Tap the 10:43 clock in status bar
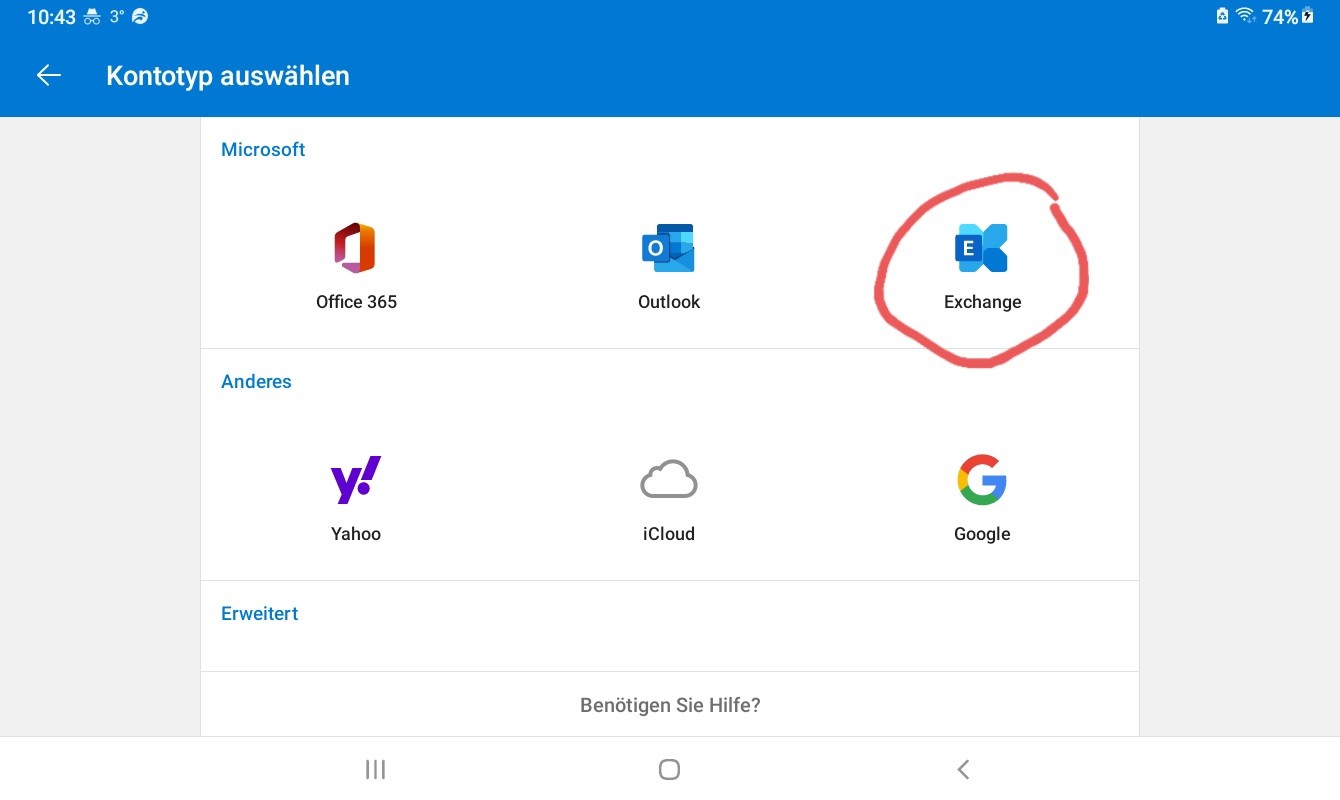This screenshot has height=800, width=1340. [x=51, y=16]
